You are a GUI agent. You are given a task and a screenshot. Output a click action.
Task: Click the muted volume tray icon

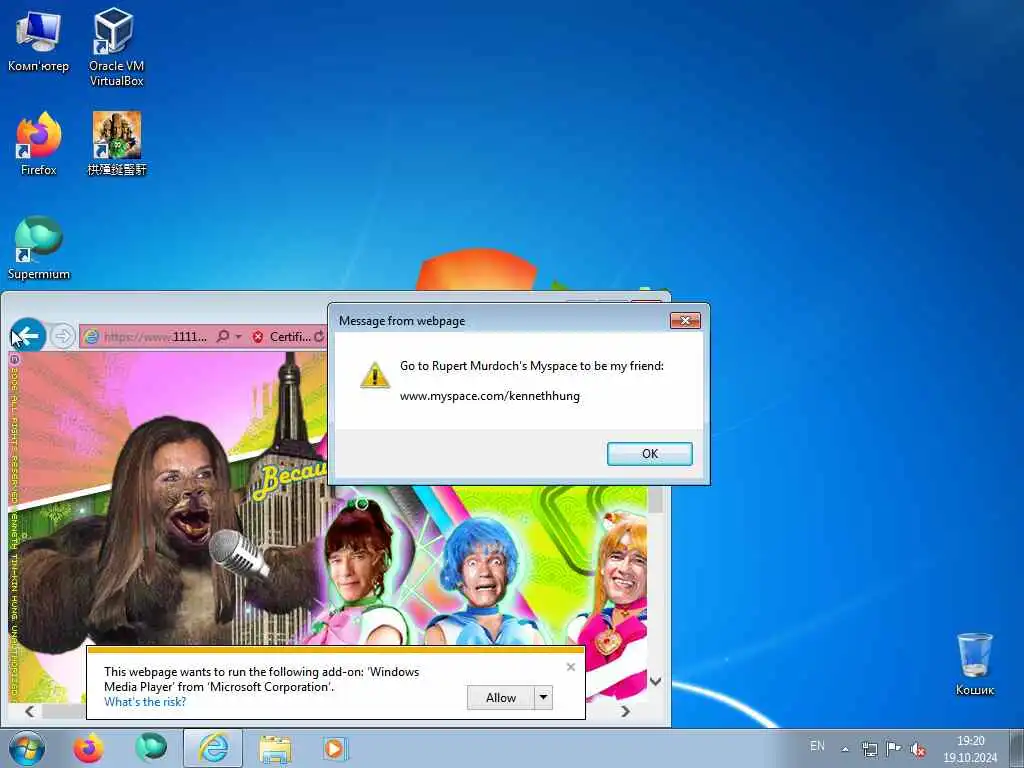(x=918, y=750)
